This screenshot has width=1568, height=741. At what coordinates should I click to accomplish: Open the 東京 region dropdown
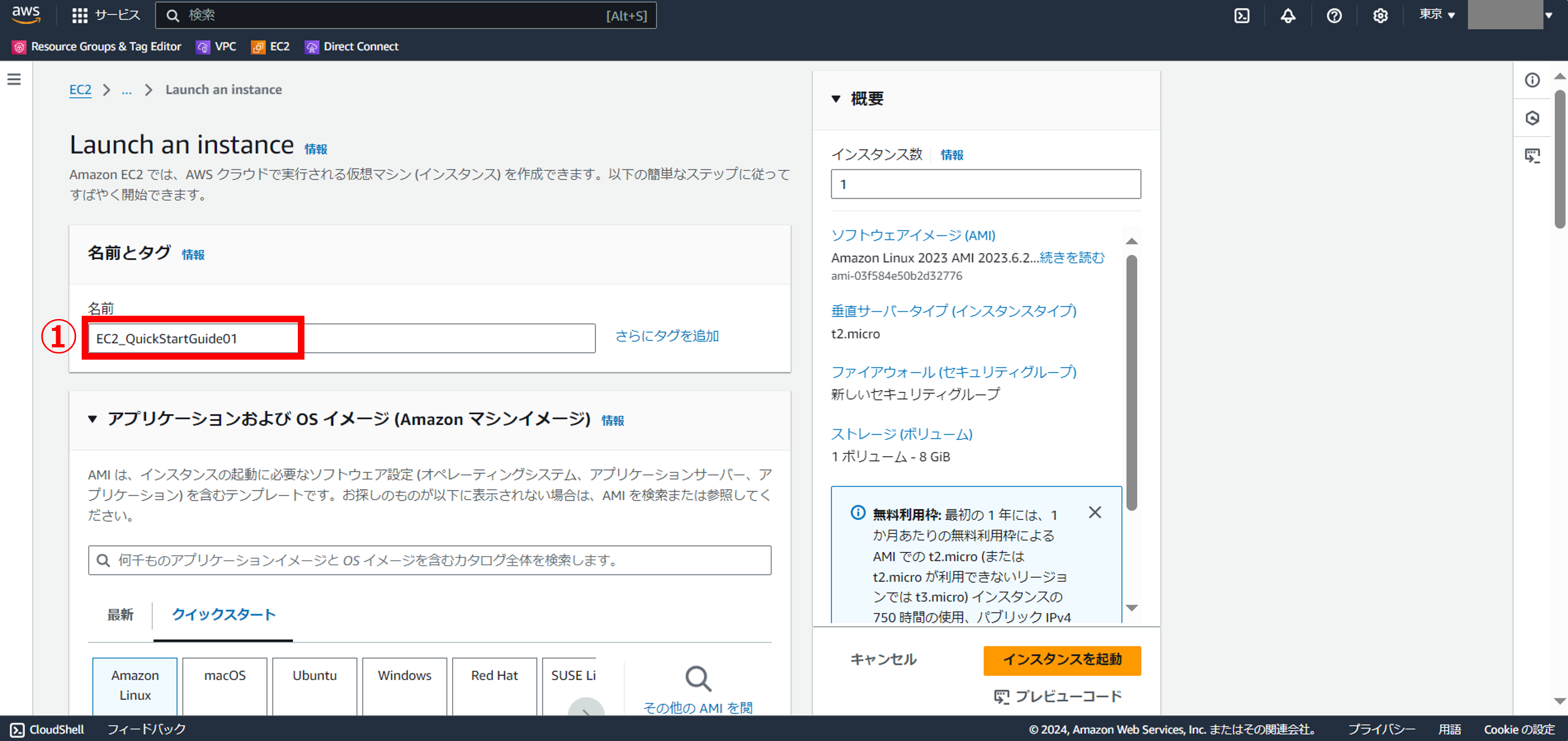click(1436, 15)
